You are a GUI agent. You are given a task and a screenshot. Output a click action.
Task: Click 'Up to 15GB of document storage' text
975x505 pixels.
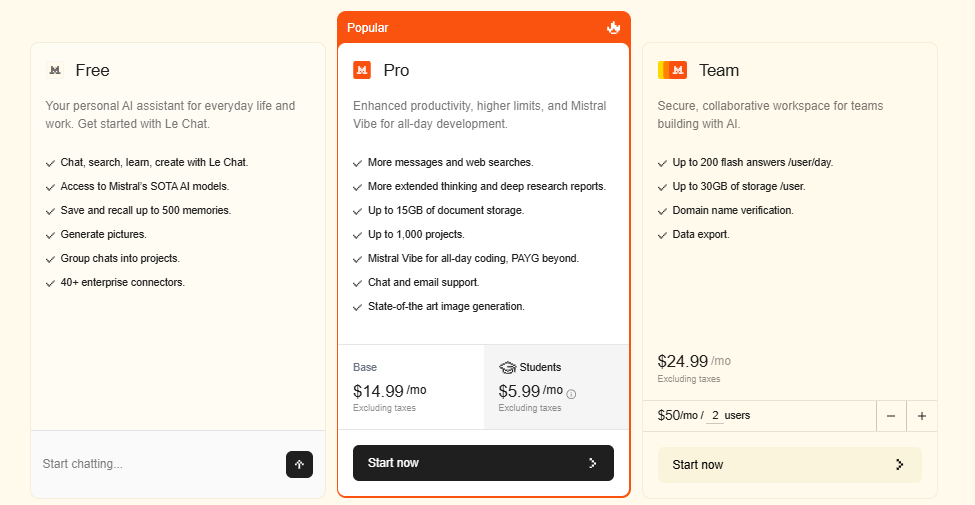point(446,210)
